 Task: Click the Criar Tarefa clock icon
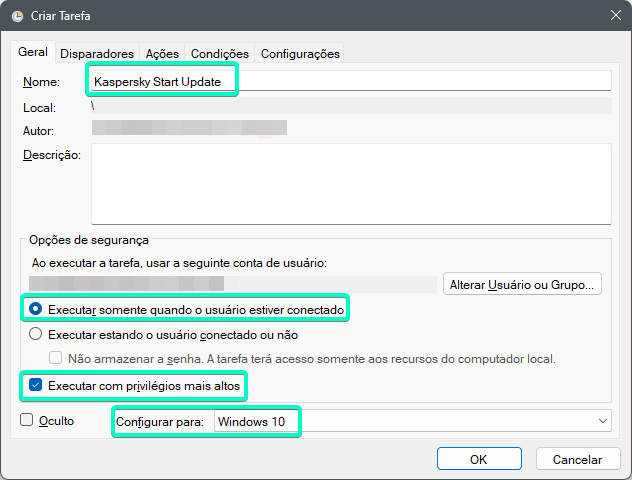pos(17,16)
